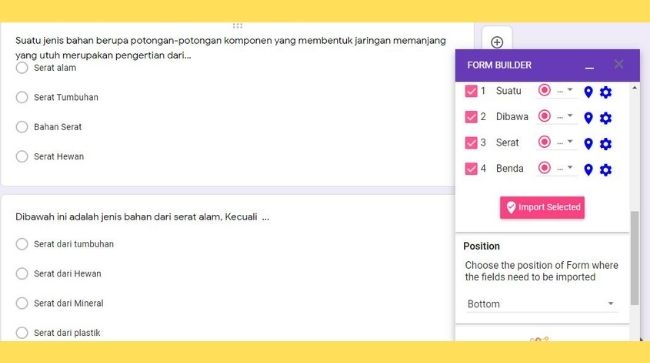
Task: Uncheck the checkbox for item 1 Suatu
Action: 471,91
